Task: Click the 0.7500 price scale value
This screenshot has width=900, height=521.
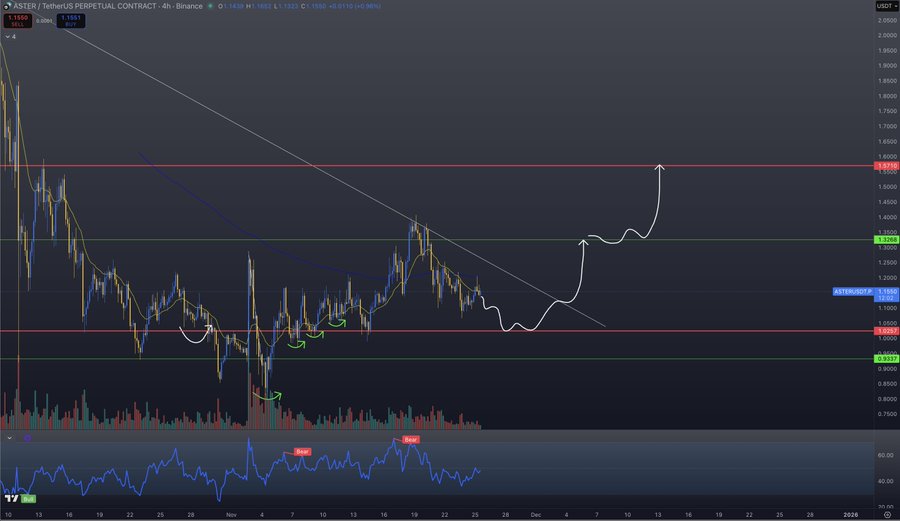Action: (x=887, y=414)
